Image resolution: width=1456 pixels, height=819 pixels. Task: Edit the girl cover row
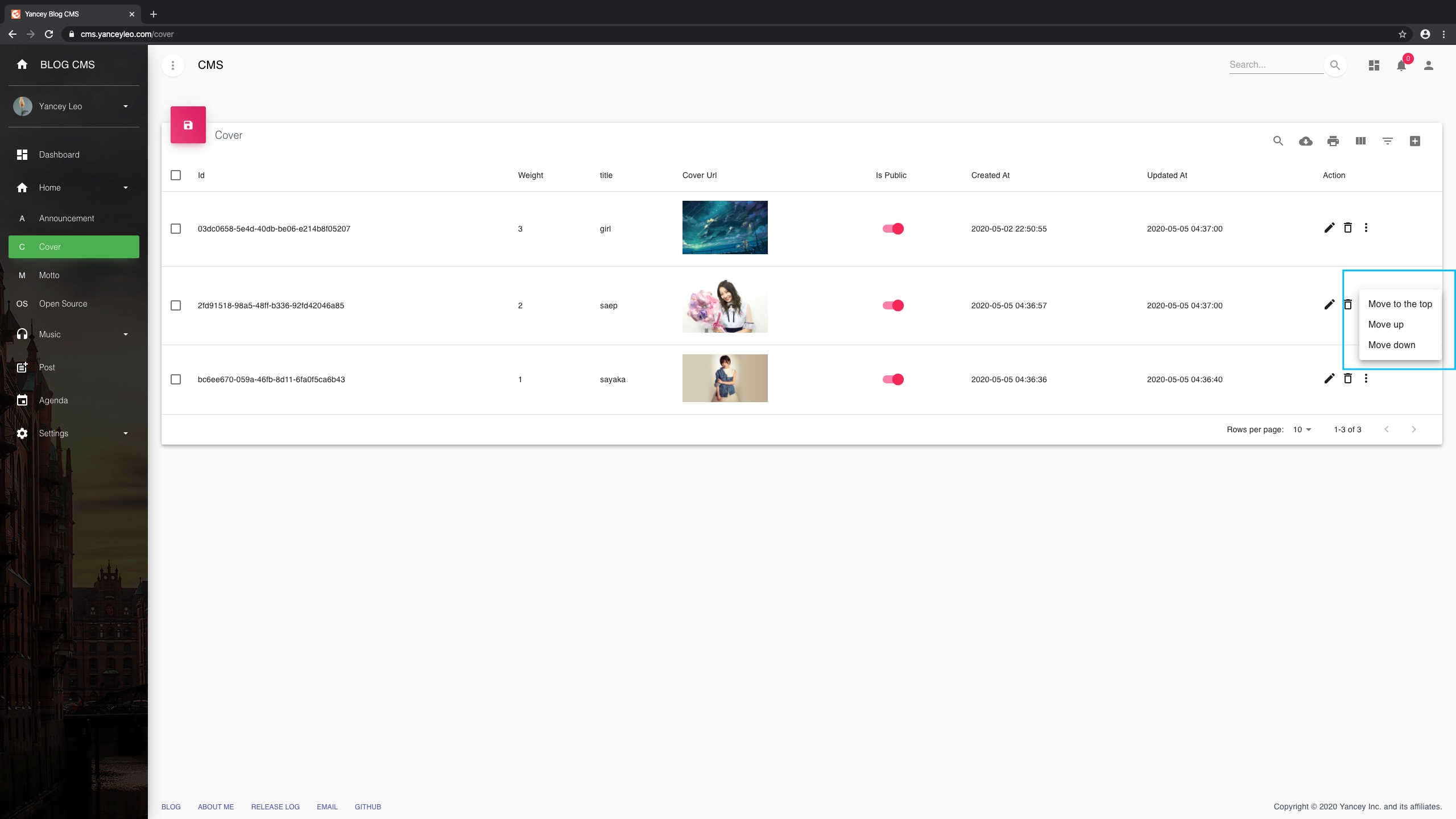[x=1329, y=228]
